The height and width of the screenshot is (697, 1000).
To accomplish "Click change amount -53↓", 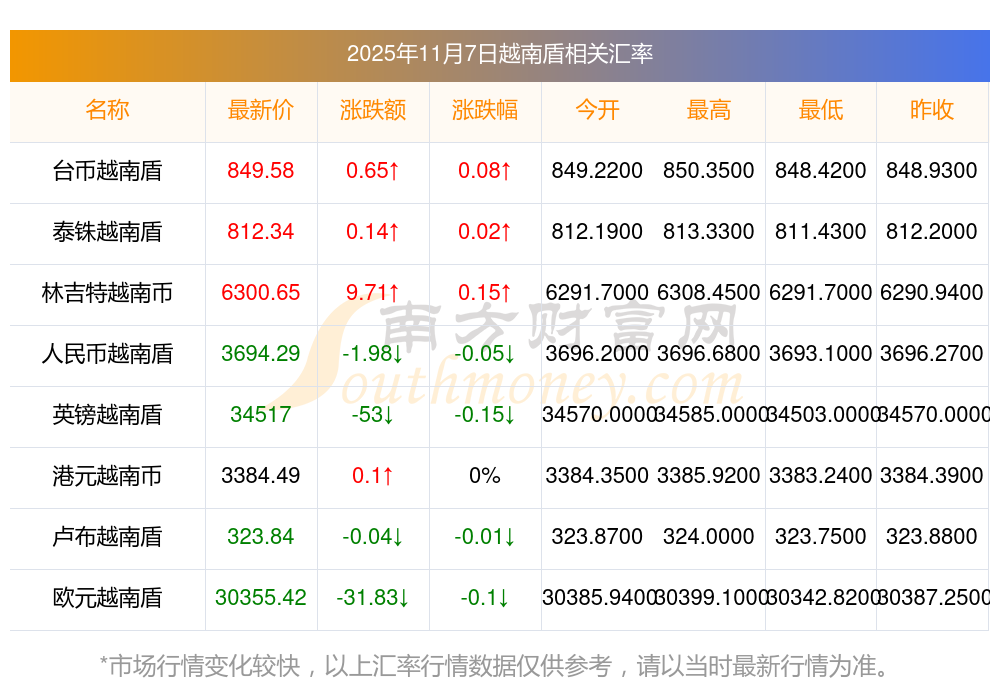I will coord(373,415).
